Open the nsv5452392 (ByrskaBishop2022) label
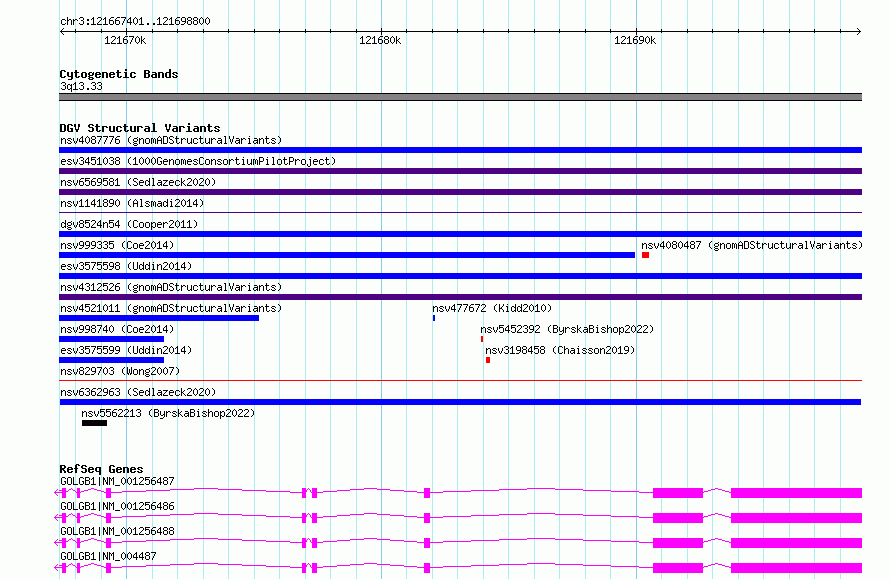890x579 pixels. point(567,329)
